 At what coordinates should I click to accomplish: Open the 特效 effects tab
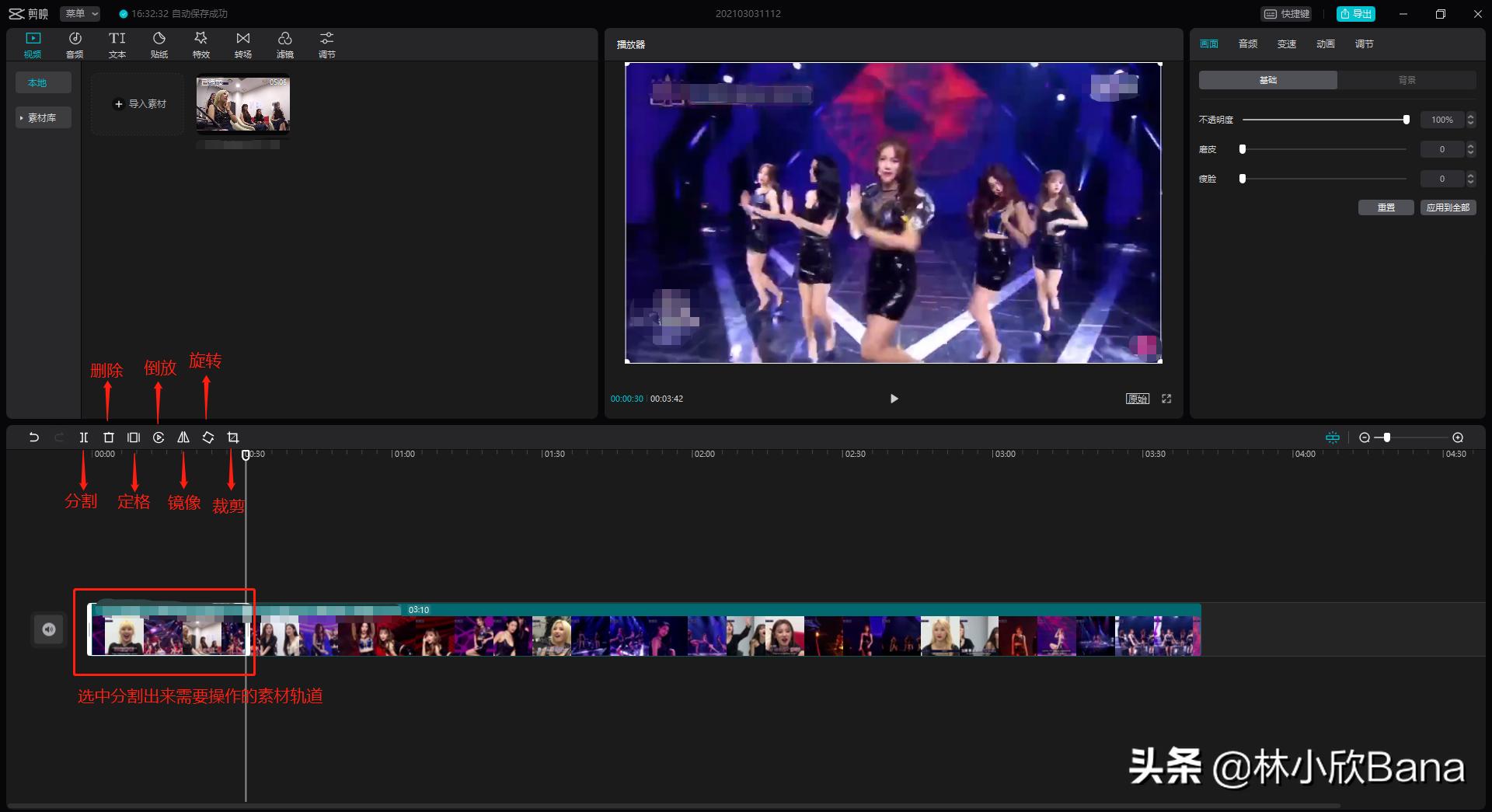click(200, 45)
